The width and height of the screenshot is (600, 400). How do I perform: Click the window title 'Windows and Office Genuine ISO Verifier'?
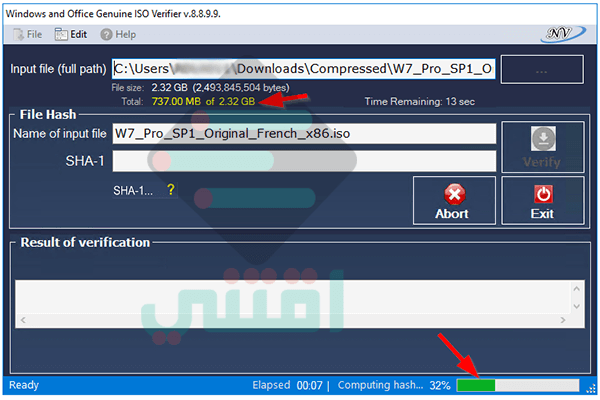pos(113,14)
